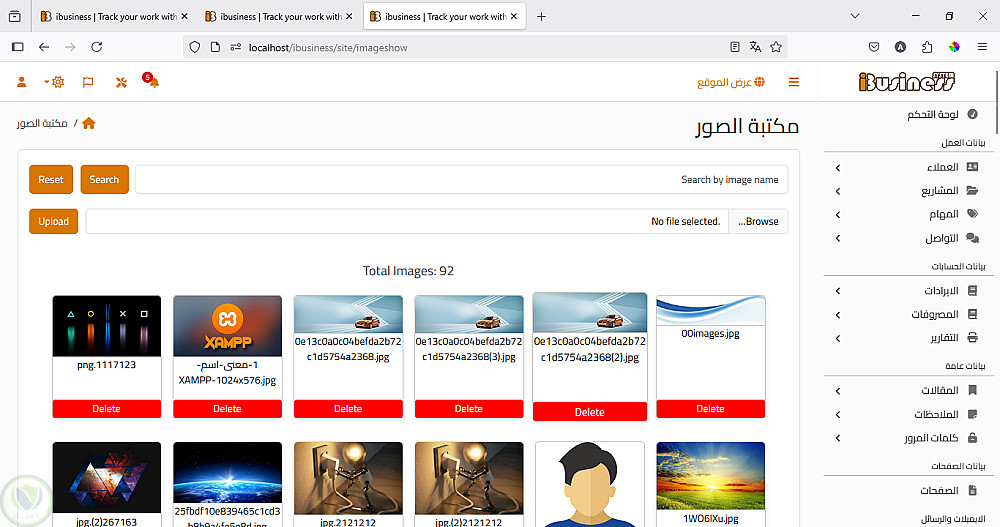This screenshot has width=1000, height=527.
Task: Click the Upload button
Action: tap(54, 221)
